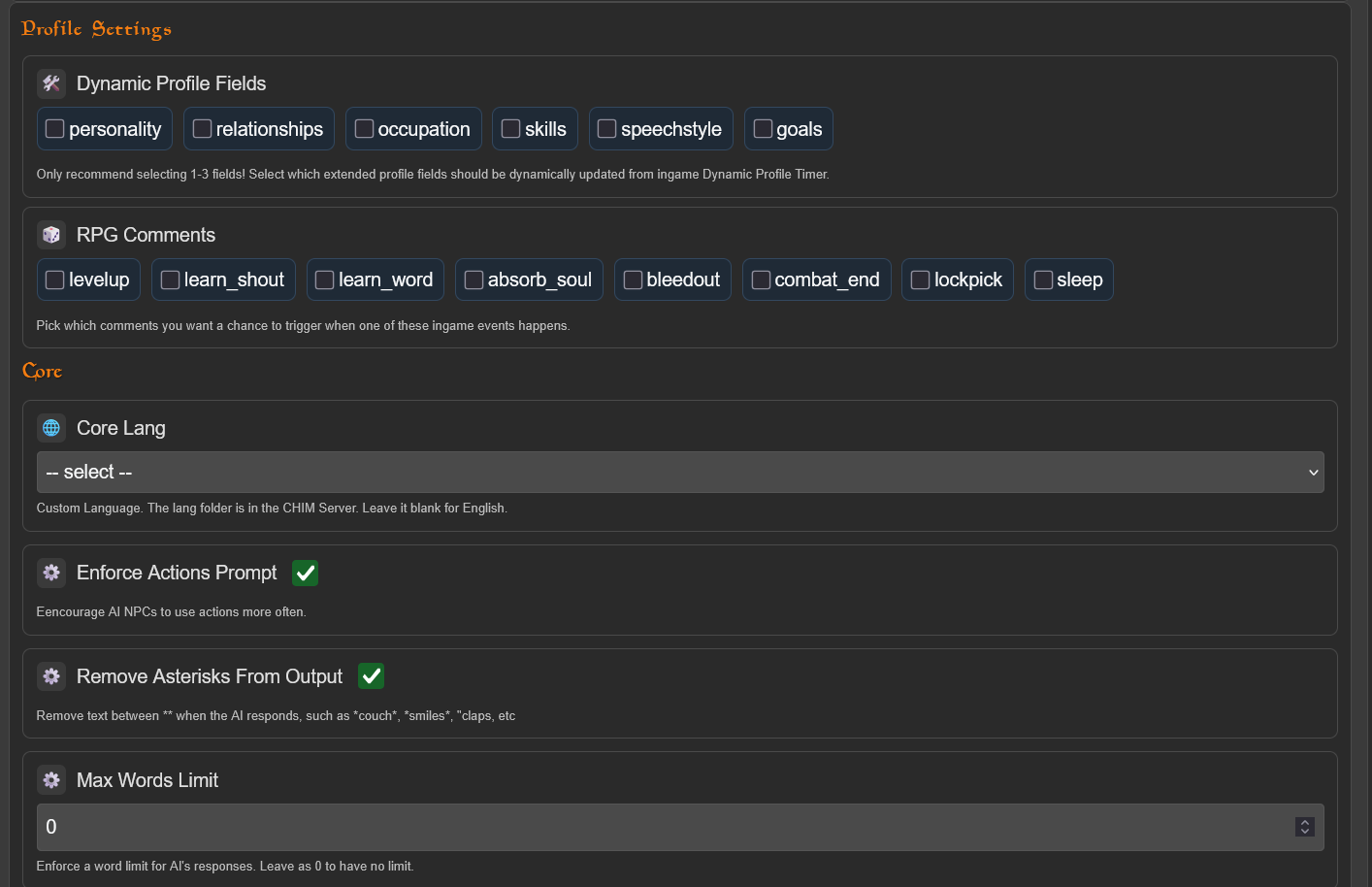Viewport: 1372px width, 887px height.
Task: Click the gear icon beside Enforce Actions Prompt
Action: pyautogui.click(x=51, y=573)
